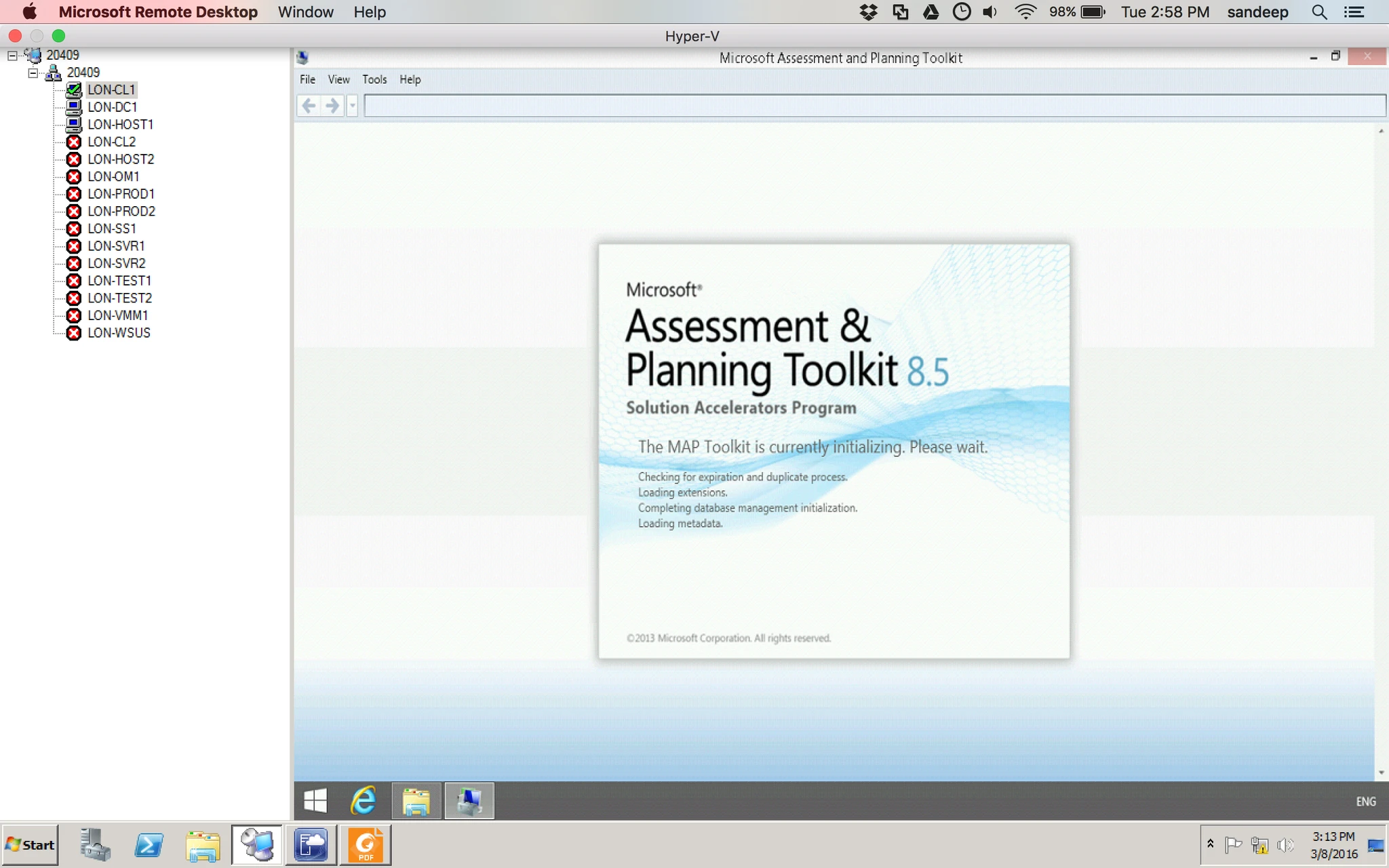
Task: Open Time Machine menu bar icon
Action: coord(962,12)
